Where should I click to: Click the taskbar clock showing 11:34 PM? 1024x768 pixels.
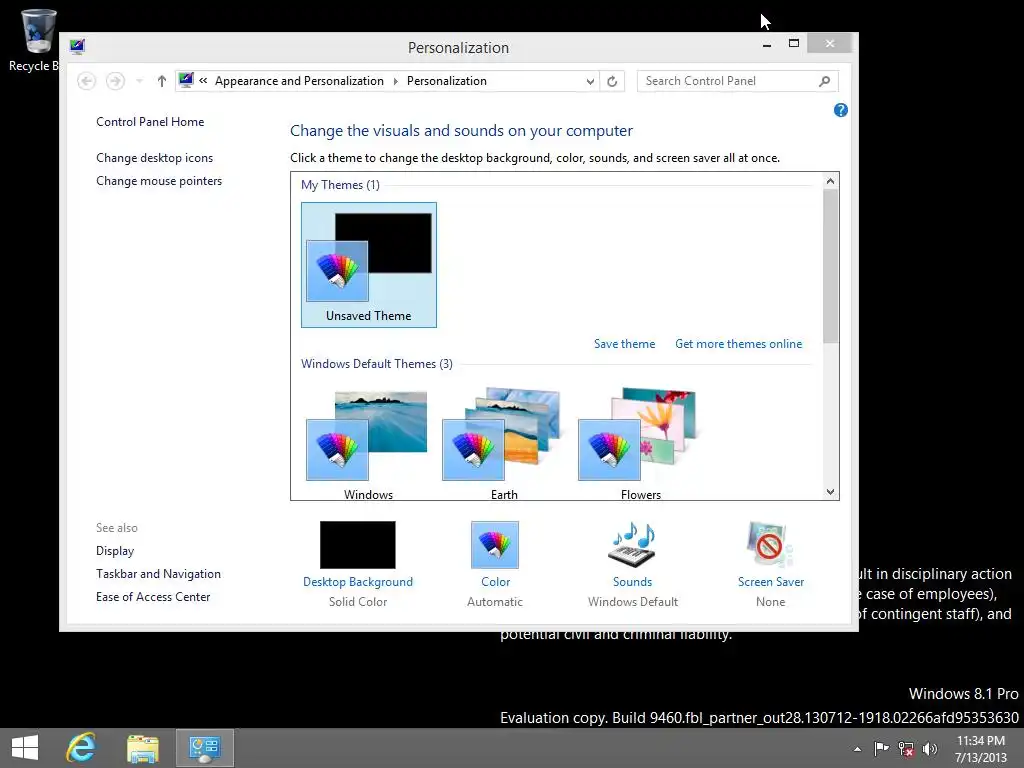pos(980,749)
